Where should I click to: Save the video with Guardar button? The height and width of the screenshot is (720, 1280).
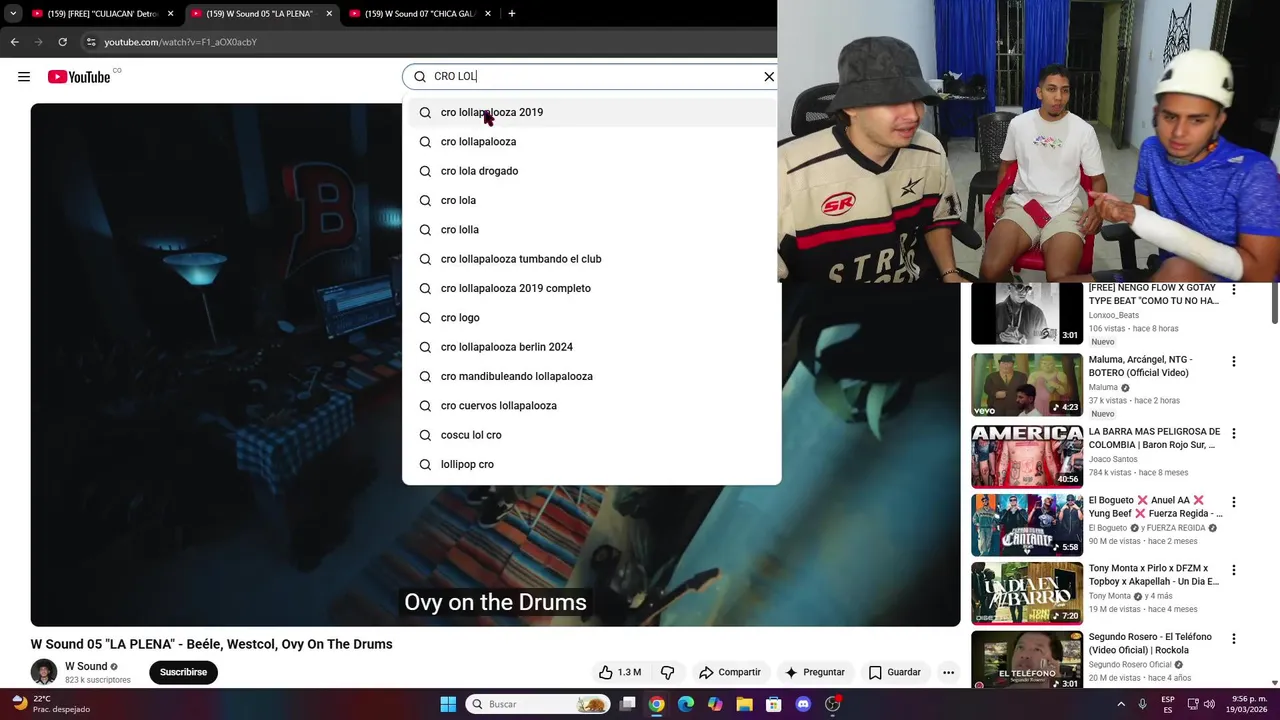click(x=894, y=672)
